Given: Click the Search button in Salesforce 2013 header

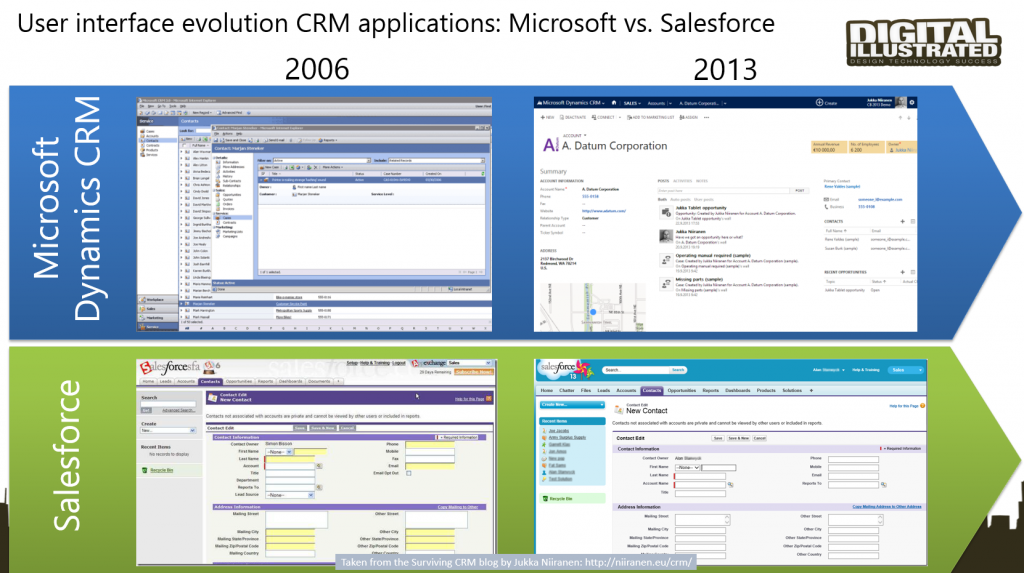Looking at the screenshot, I should pos(678,370).
